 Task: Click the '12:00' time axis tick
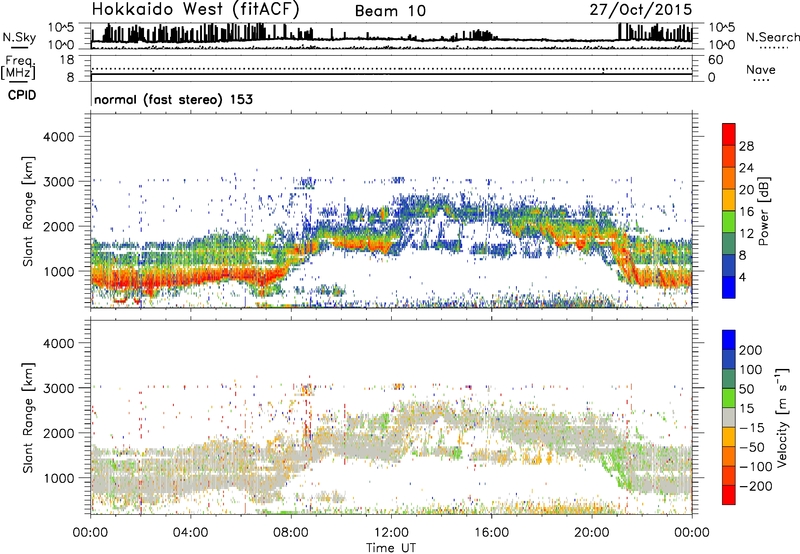(x=391, y=533)
